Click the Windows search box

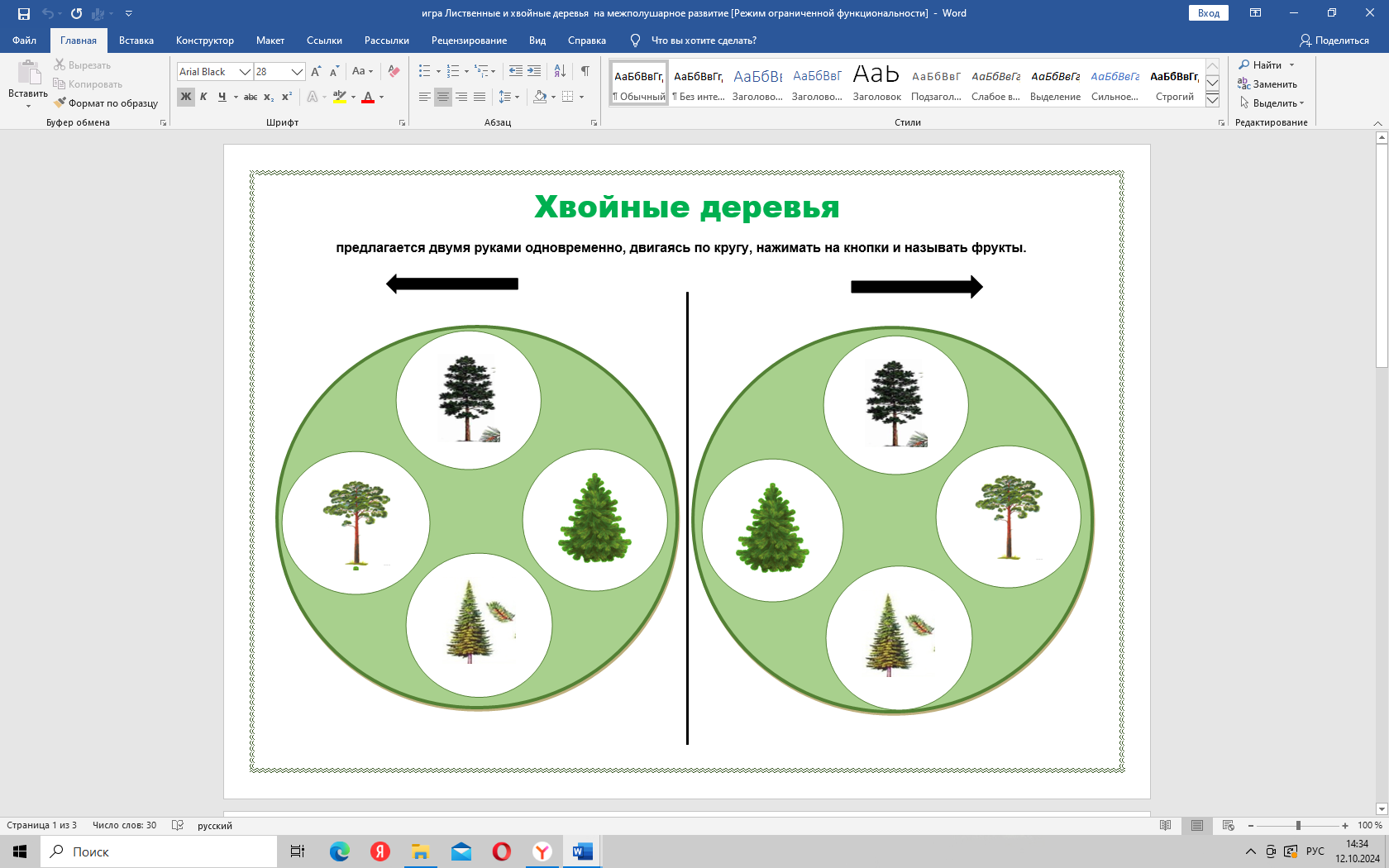point(159,851)
